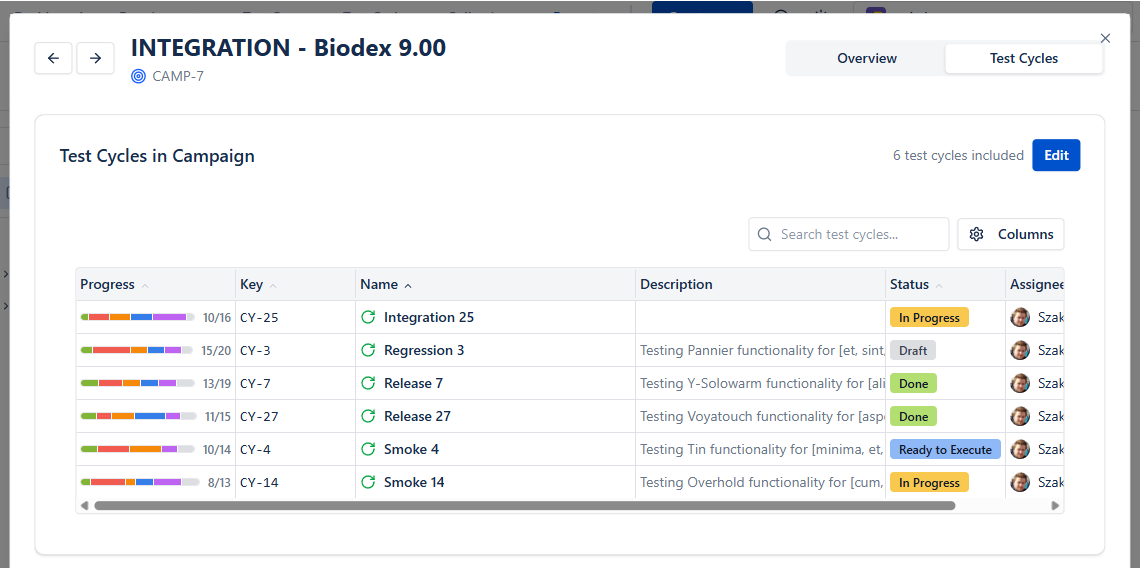Close the campaign dialog with the X

click(1105, 38)
